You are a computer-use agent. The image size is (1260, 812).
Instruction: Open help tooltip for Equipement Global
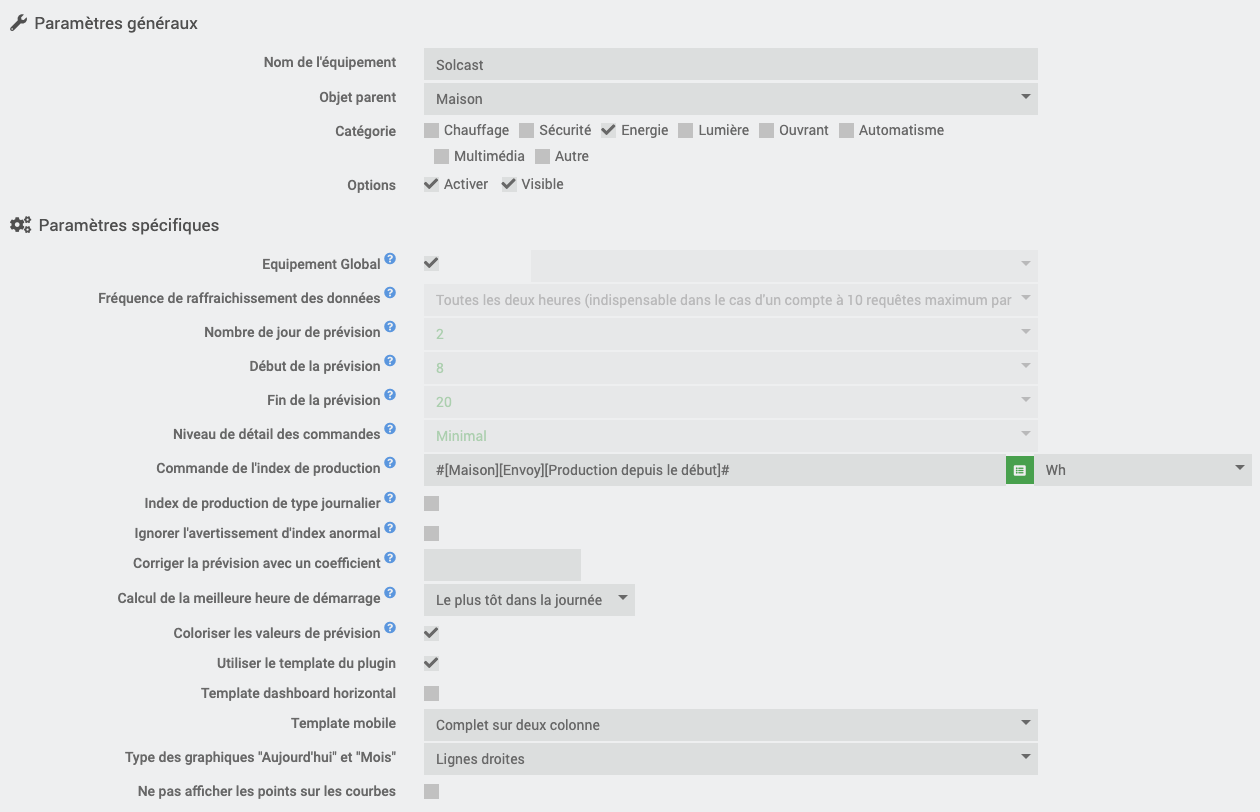pyautogui.click(x=390, y=260)
